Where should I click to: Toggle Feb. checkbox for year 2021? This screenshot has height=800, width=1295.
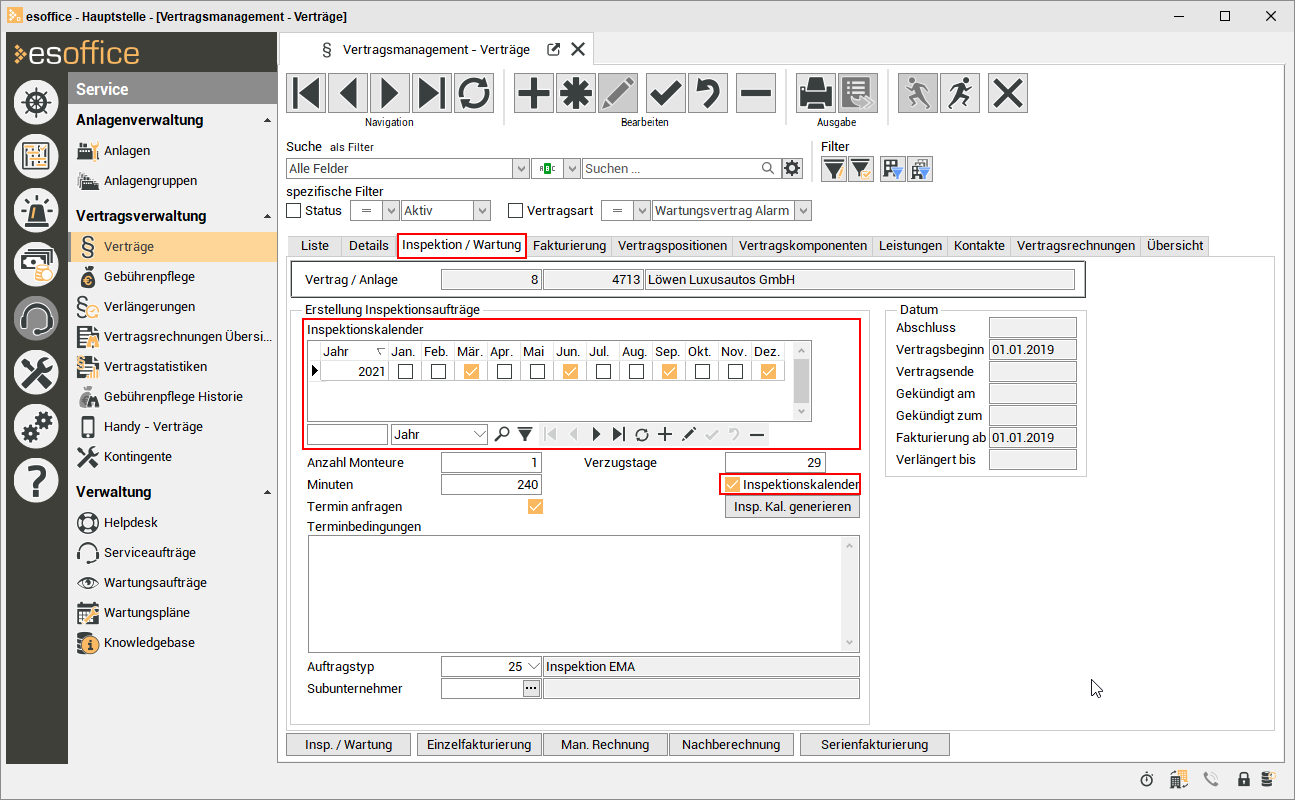click(438, 371)
